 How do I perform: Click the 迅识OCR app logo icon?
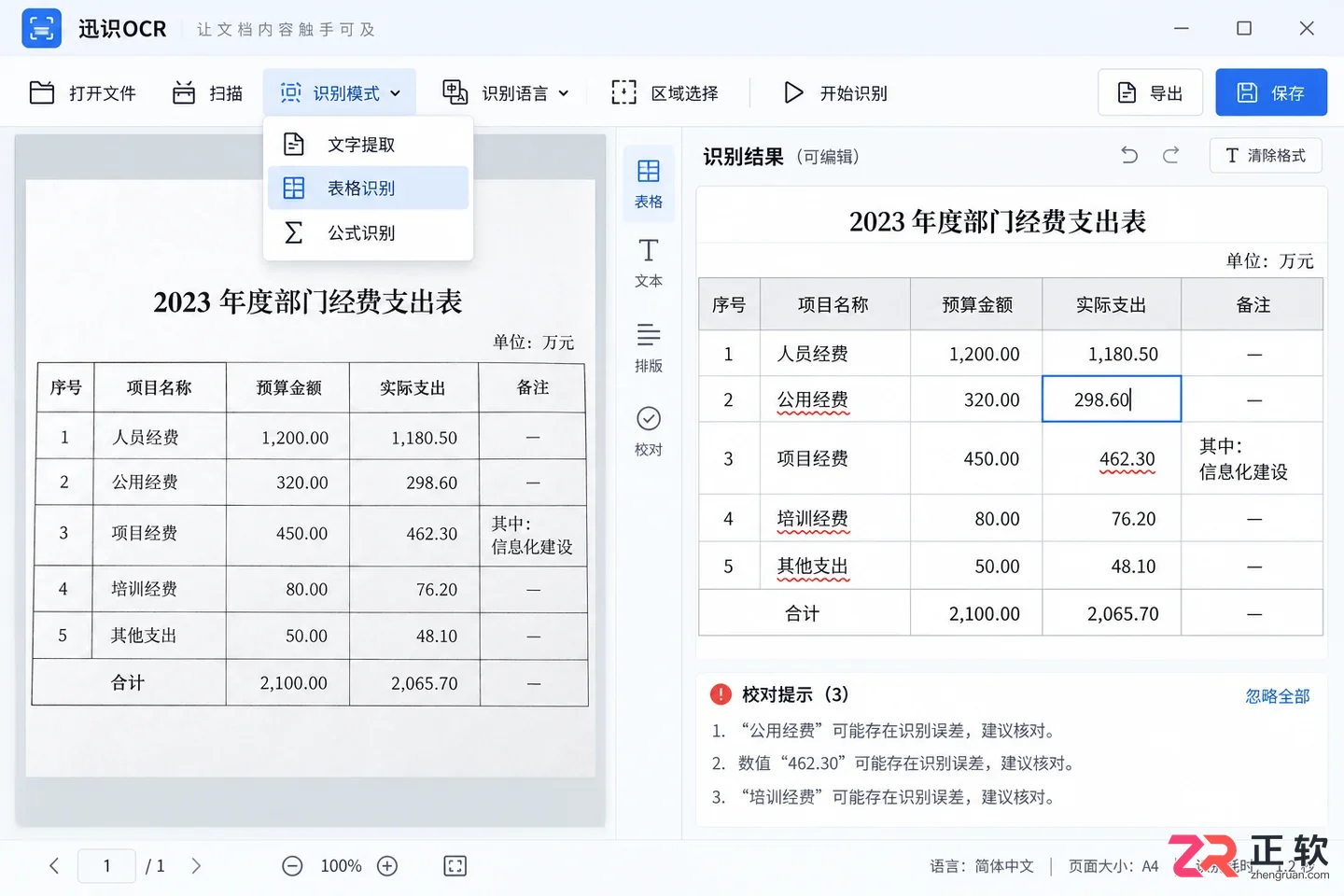click(x=41, y=29)
